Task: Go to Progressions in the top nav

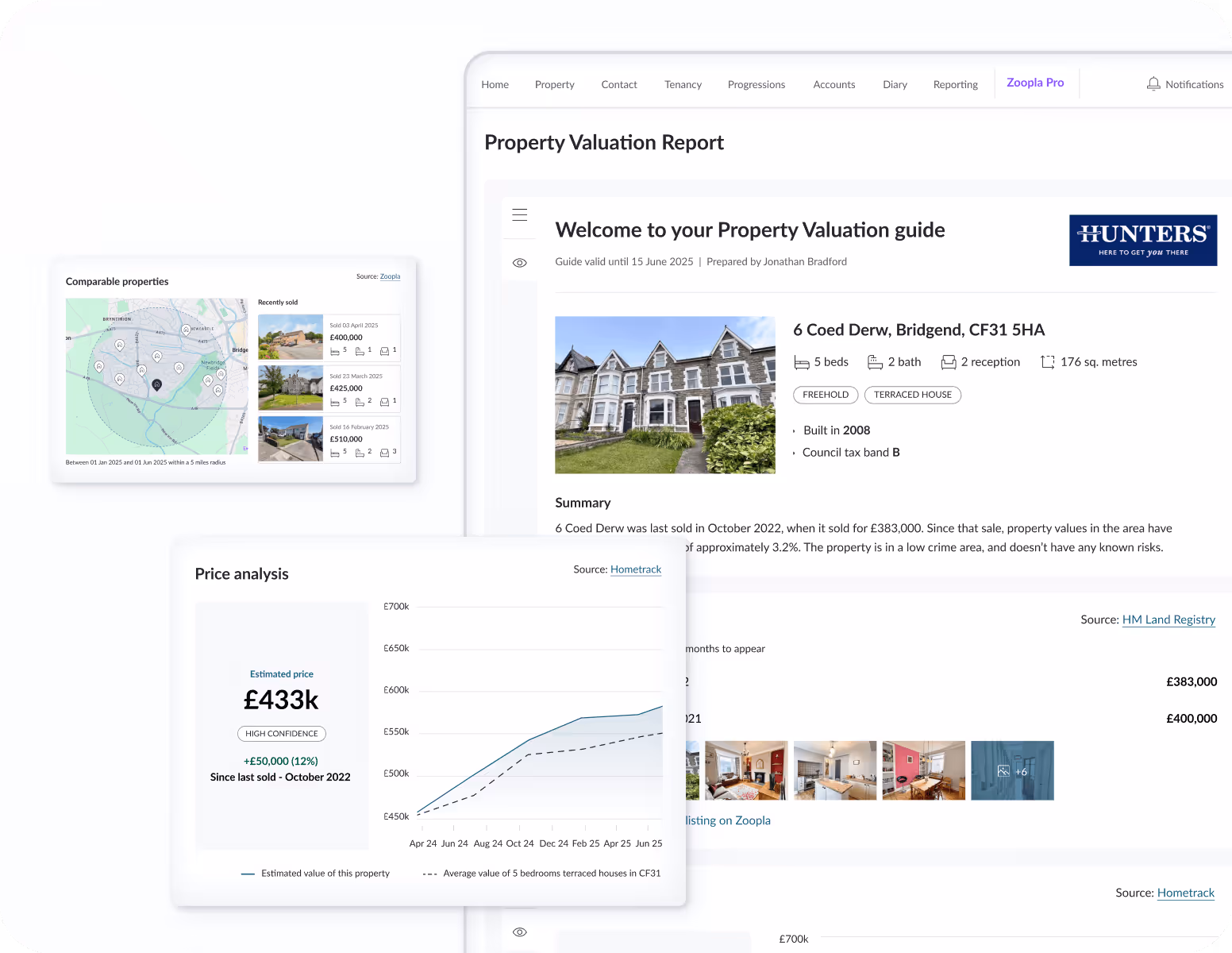Action: (x=757, y=84)
